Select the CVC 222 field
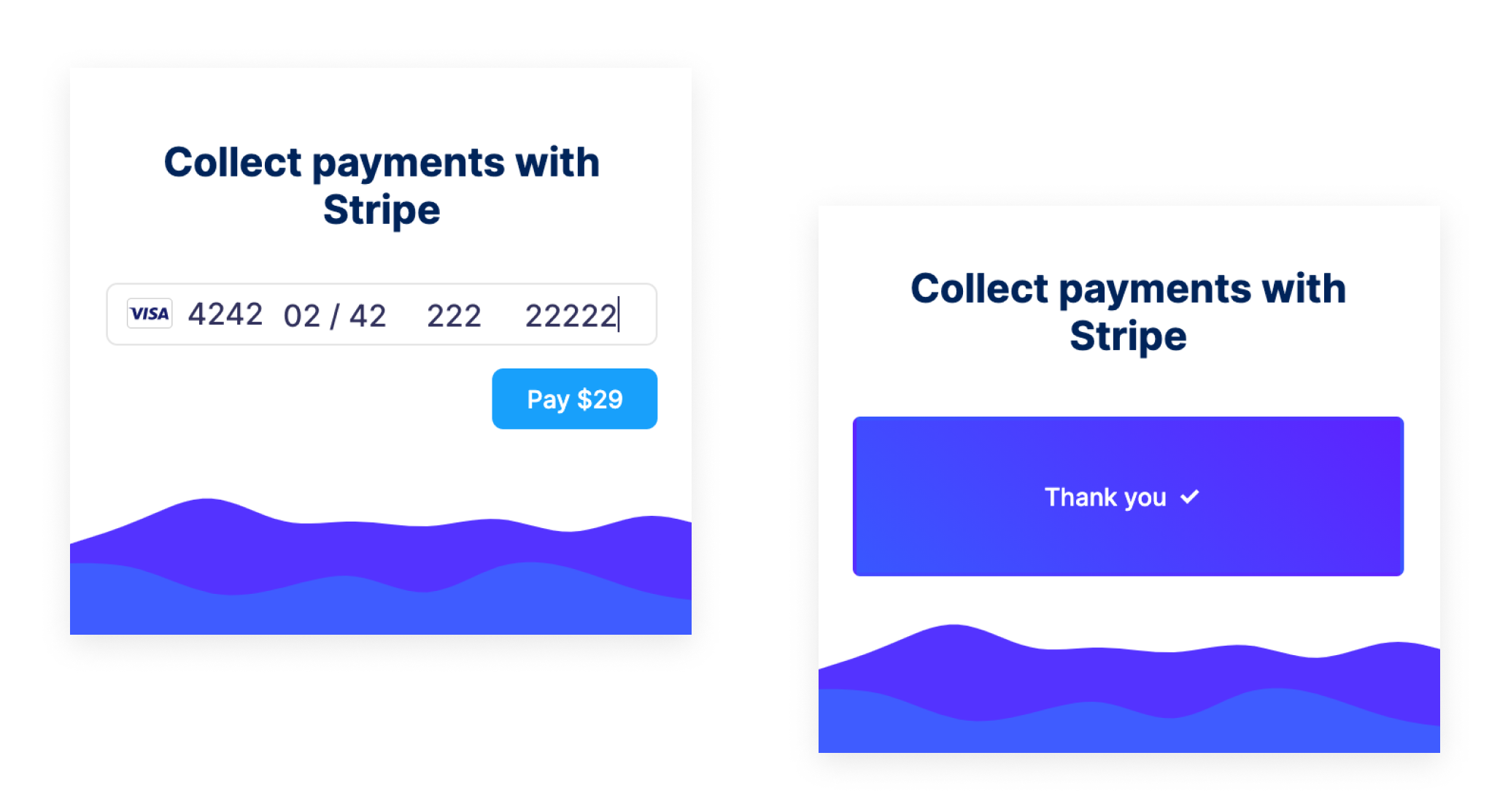The image size is (1508, 812). coord(453,314)
